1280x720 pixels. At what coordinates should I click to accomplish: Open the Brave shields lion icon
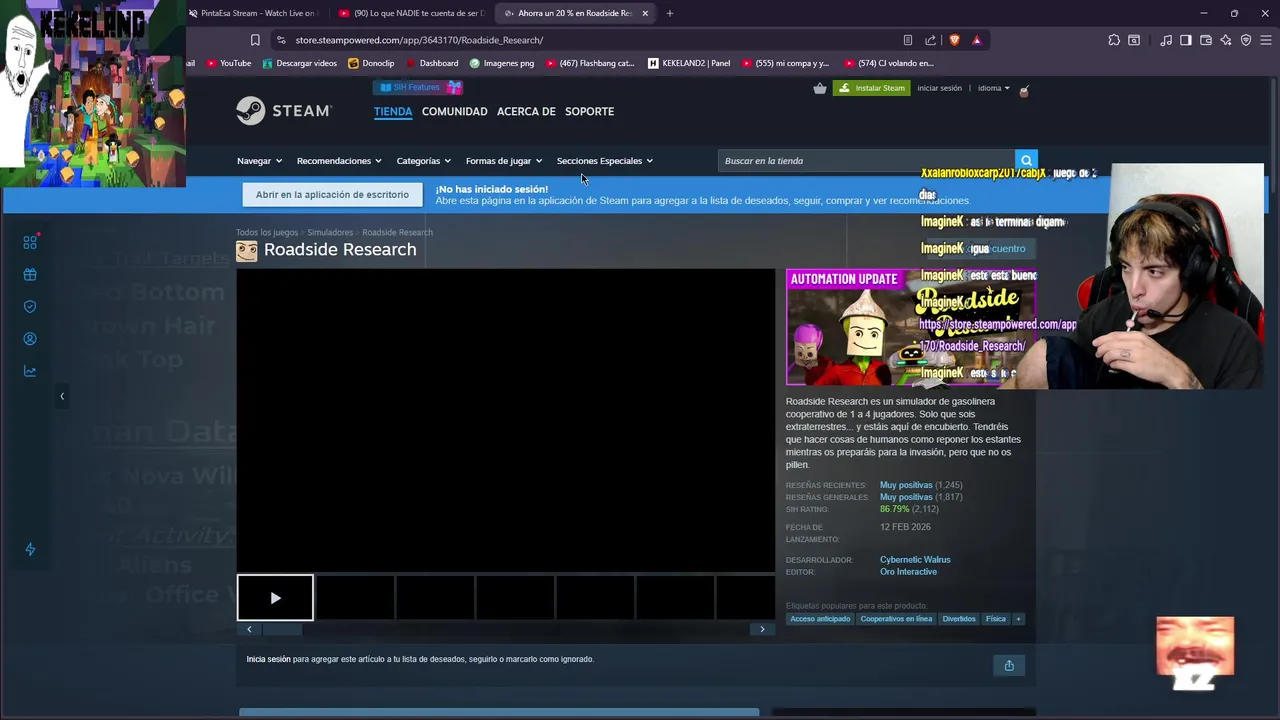click(x=954, y=40)
